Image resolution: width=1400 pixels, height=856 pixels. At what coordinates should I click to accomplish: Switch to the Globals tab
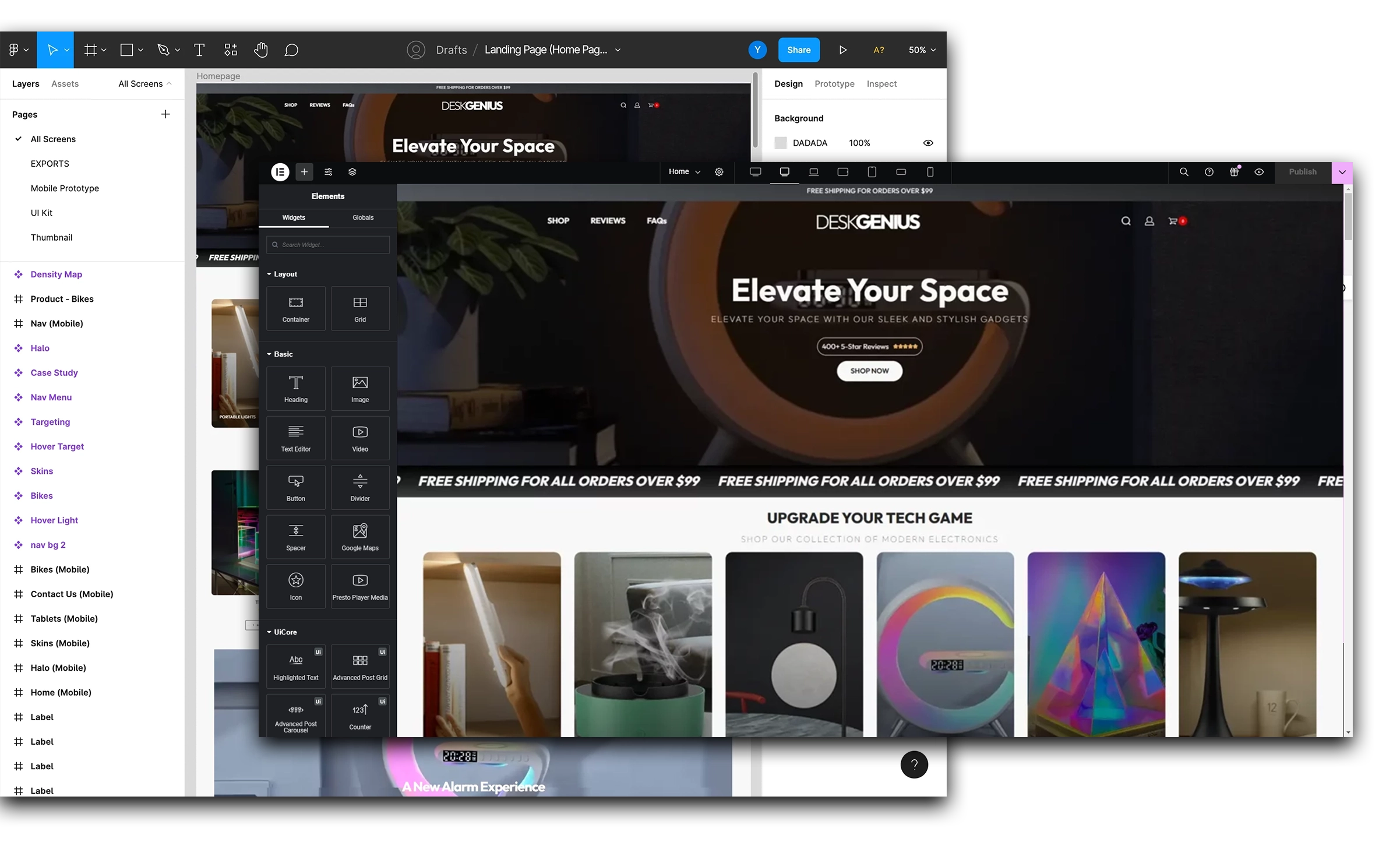tap(363, 218)
